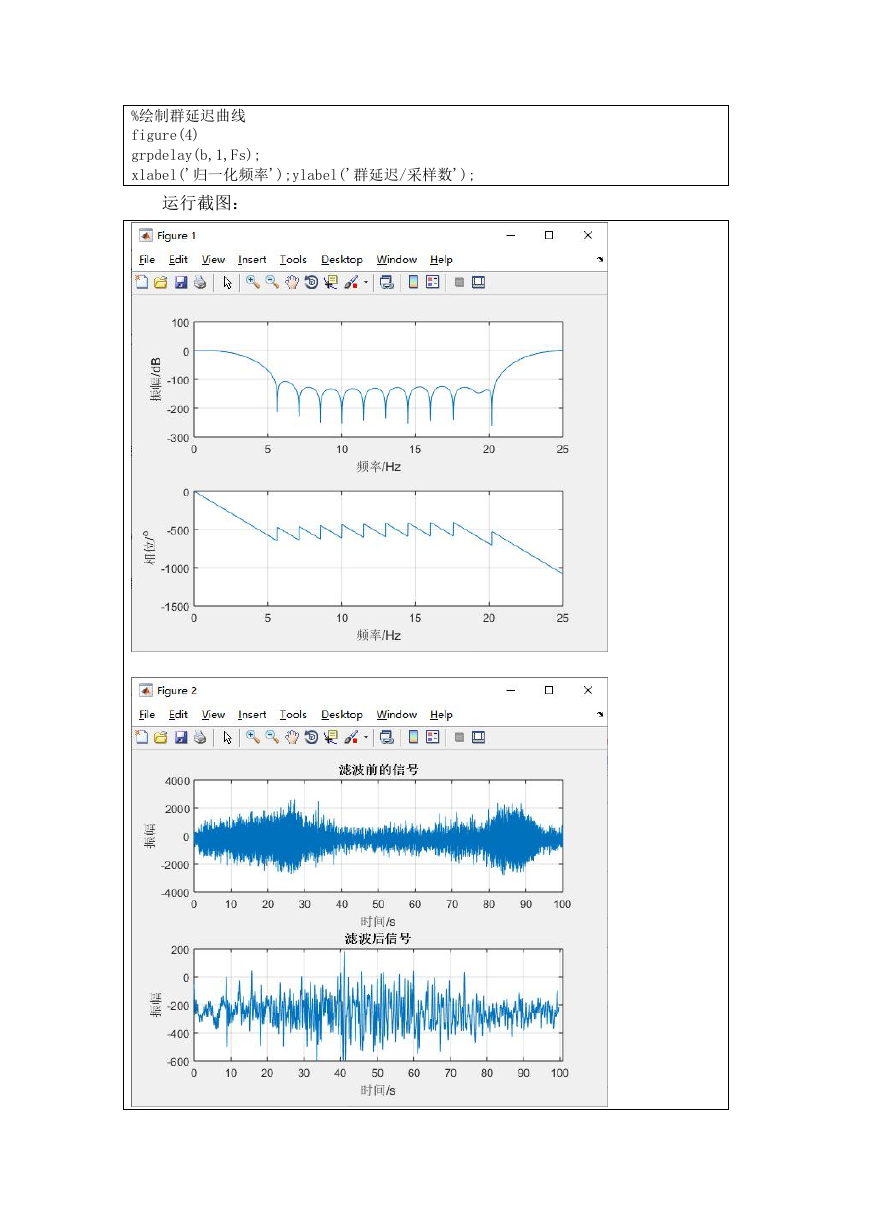Open View menu in Figure 2 window
Screen dimensions: 869x1228
point(213,715)
